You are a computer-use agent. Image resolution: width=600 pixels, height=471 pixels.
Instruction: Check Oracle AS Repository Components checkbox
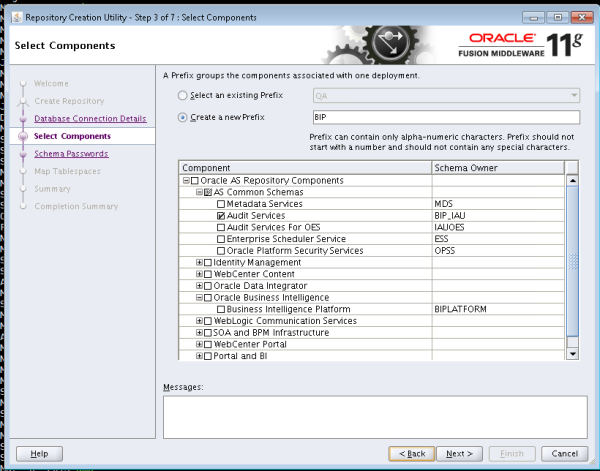(195, 181)
